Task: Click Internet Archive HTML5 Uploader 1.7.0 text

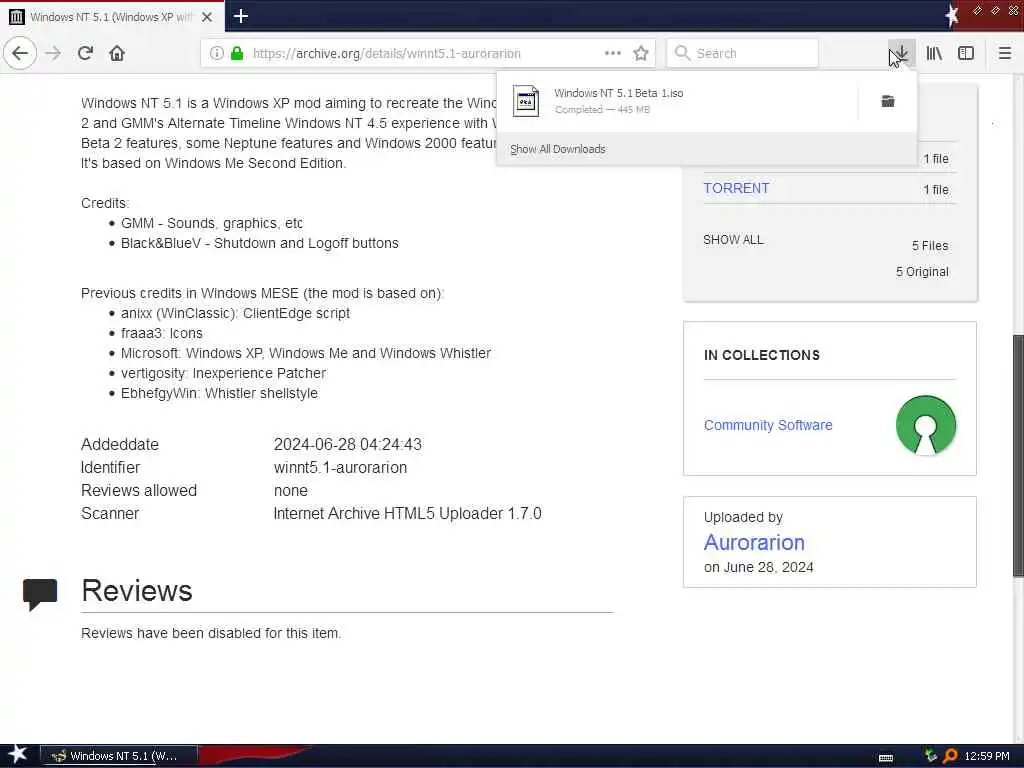Action: coord(408,513)
